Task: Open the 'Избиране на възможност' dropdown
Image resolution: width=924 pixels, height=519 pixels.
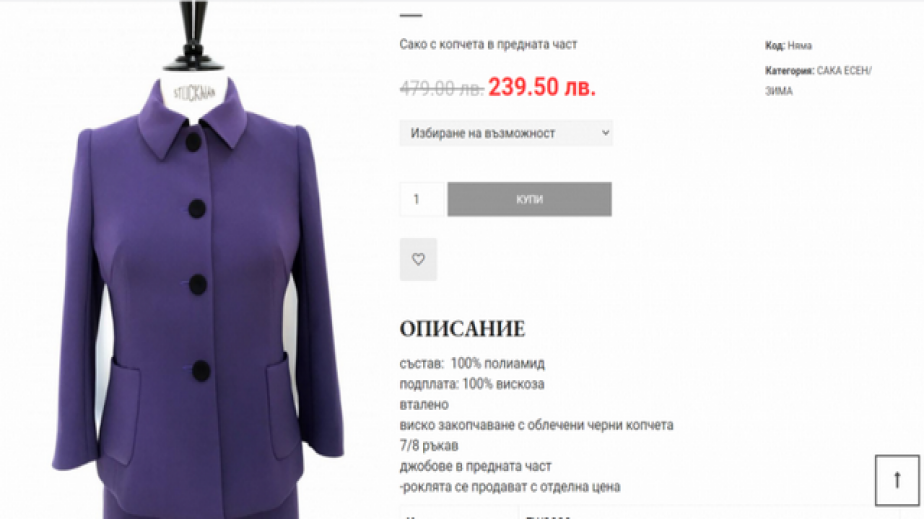Action: 506,133
